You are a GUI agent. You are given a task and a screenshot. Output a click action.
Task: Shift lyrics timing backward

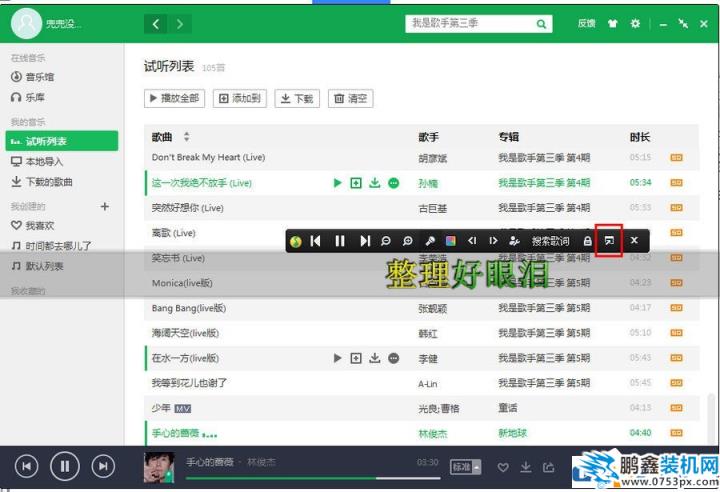pos(472,241)
